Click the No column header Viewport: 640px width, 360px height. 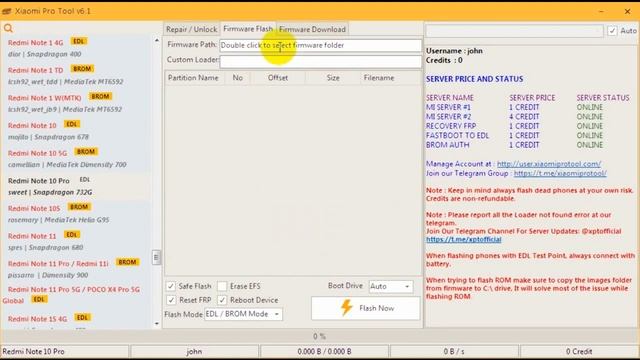(238, 78)
